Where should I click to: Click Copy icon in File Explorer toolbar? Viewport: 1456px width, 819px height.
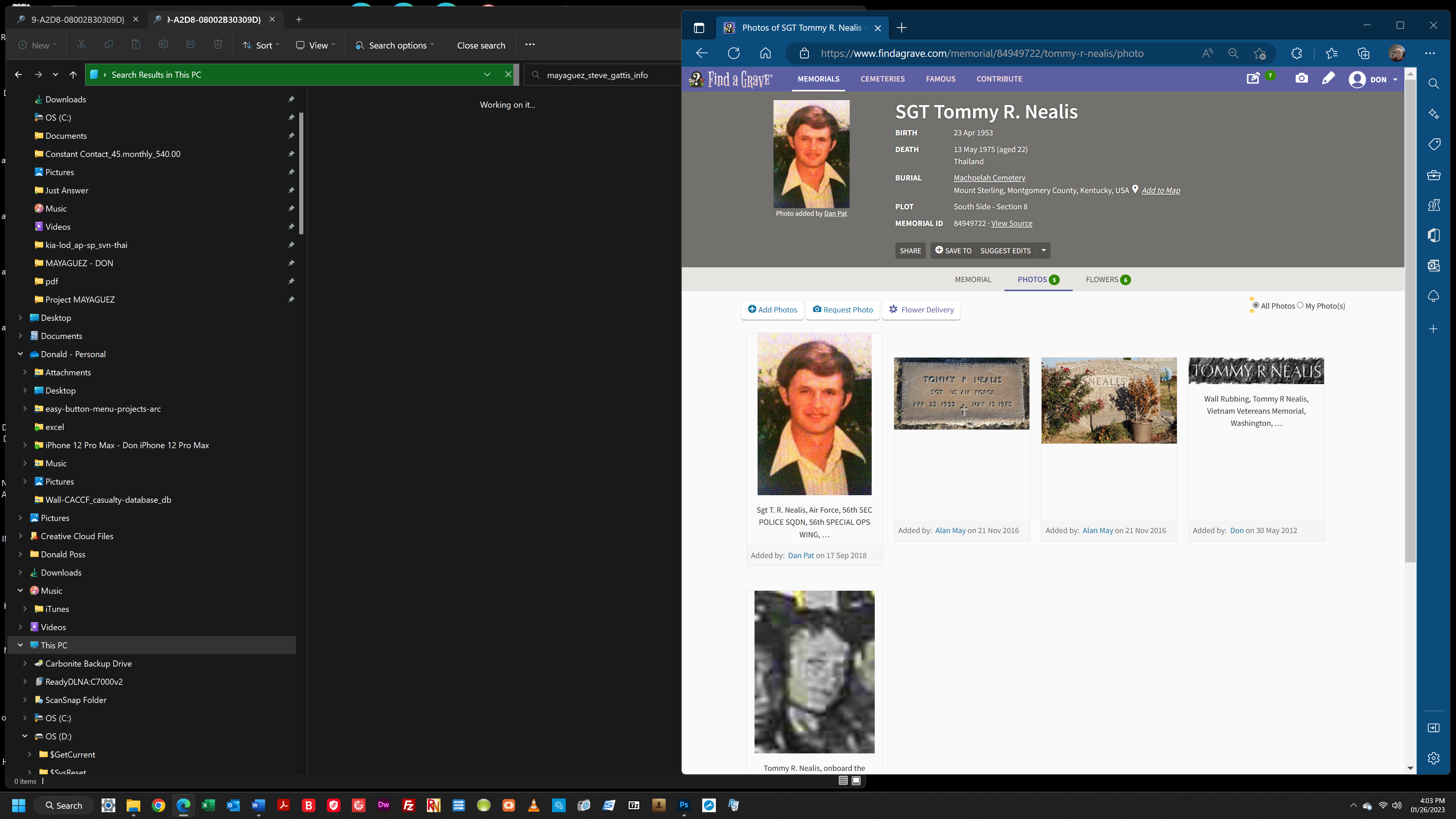pyautogui.click(x=108, y=45)
